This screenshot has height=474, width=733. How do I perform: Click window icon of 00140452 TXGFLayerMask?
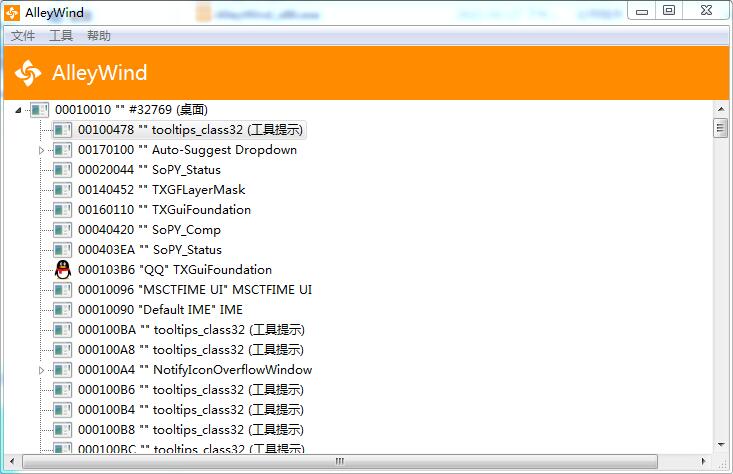[x=62, y=190]
